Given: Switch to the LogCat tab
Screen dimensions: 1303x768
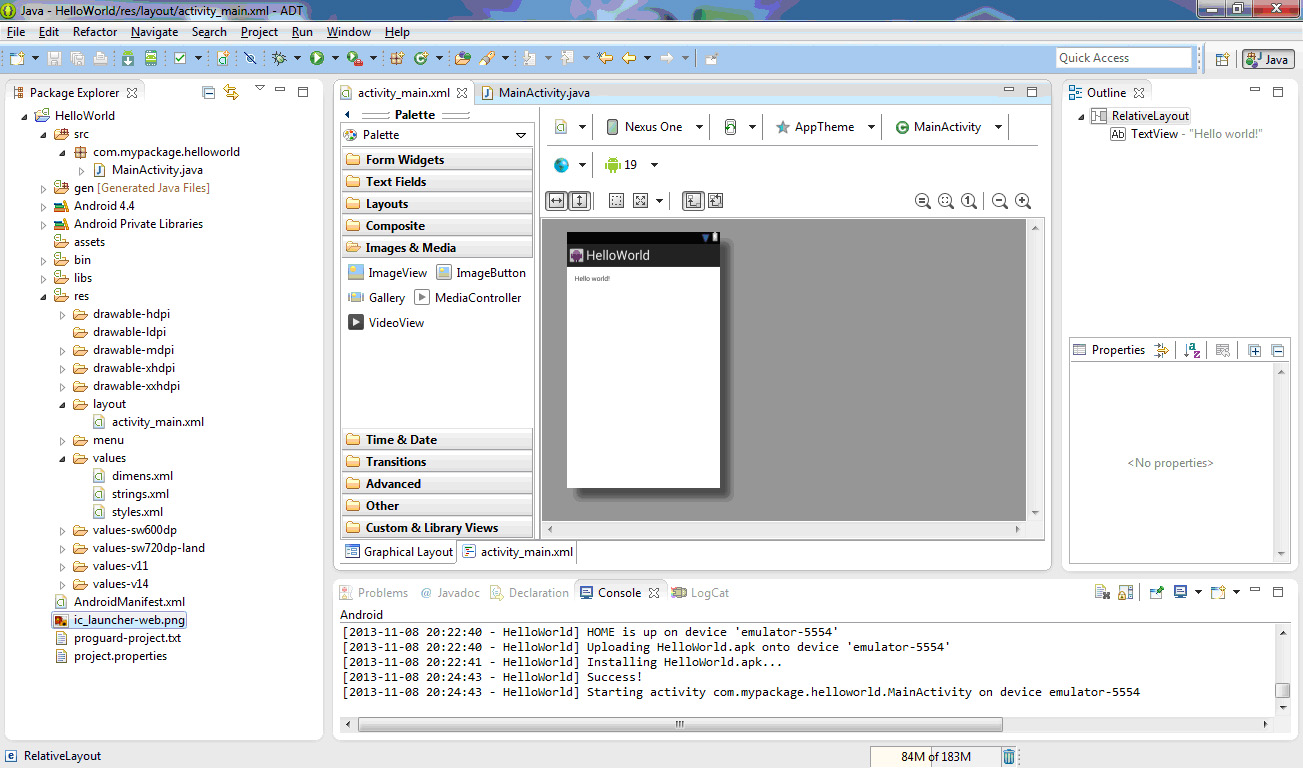Looking at the screenshot, I should [701, 593].
